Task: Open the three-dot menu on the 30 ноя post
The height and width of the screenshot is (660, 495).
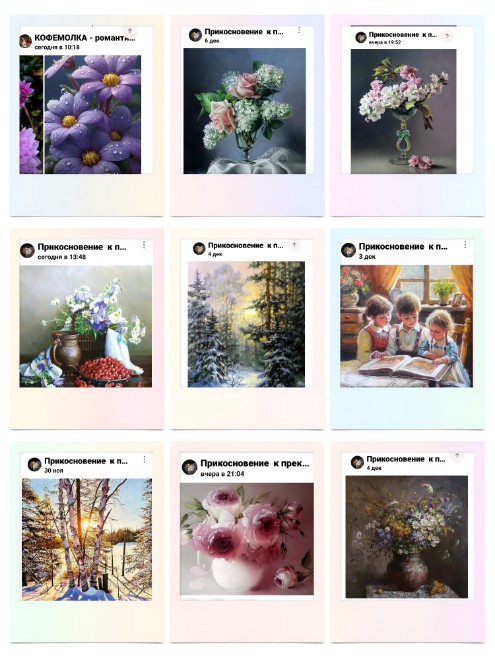Action: click(144, 459)
